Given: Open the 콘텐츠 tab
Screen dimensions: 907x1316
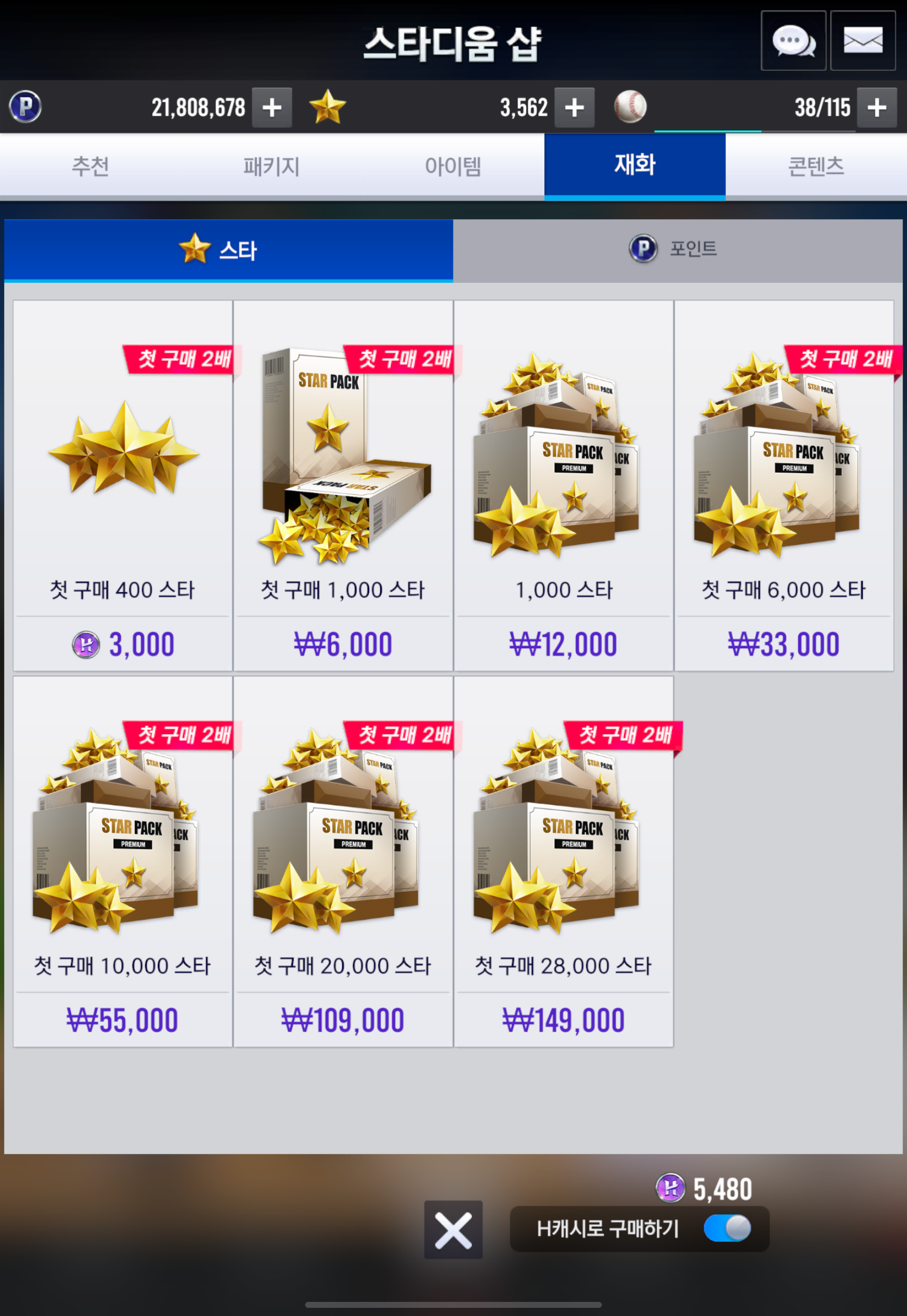Looking at the screenshot, I should (816, 166).
